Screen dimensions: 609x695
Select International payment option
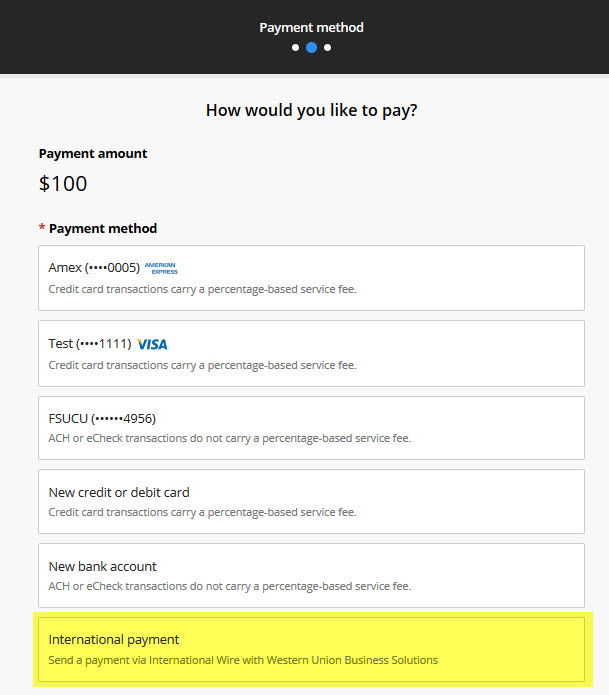coord(312,650)
